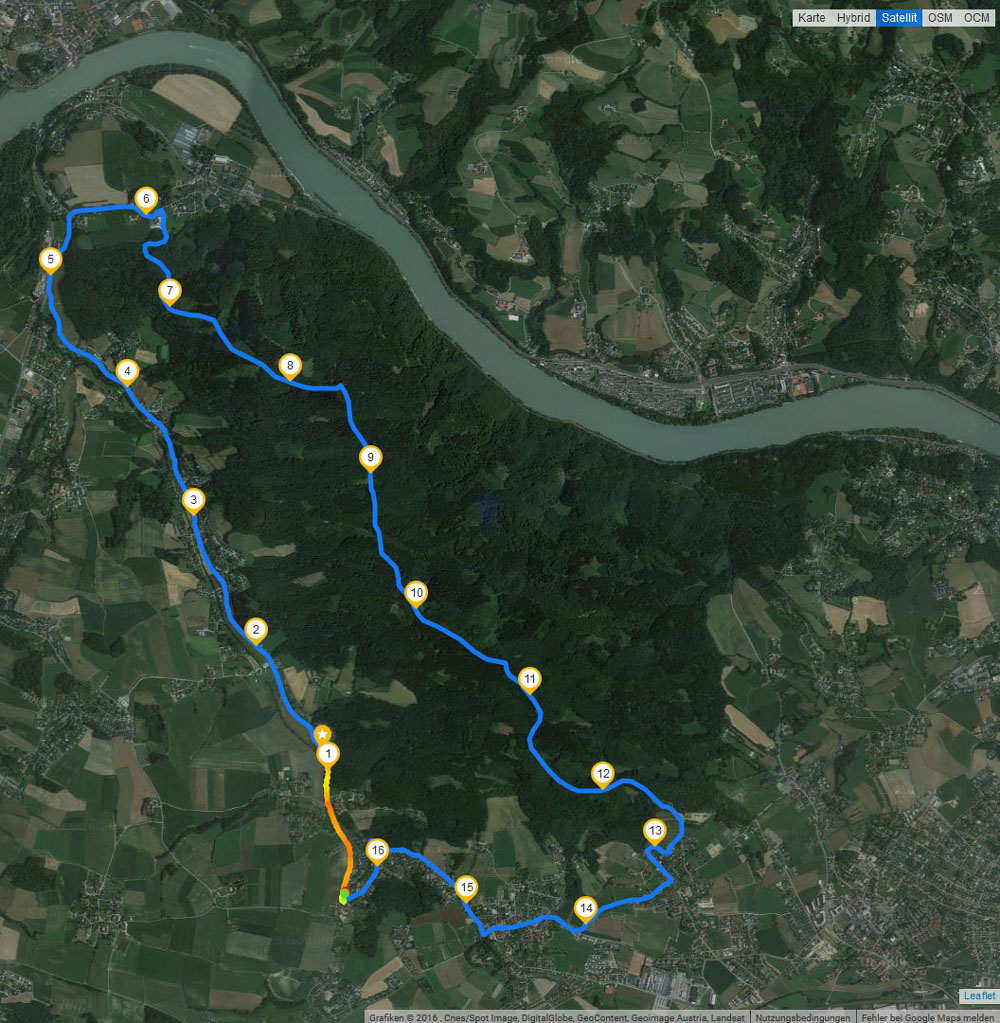Select the kilometer 14 waypoint marker
This screenshot has width=1000, height=1023.
pos(586,908)
